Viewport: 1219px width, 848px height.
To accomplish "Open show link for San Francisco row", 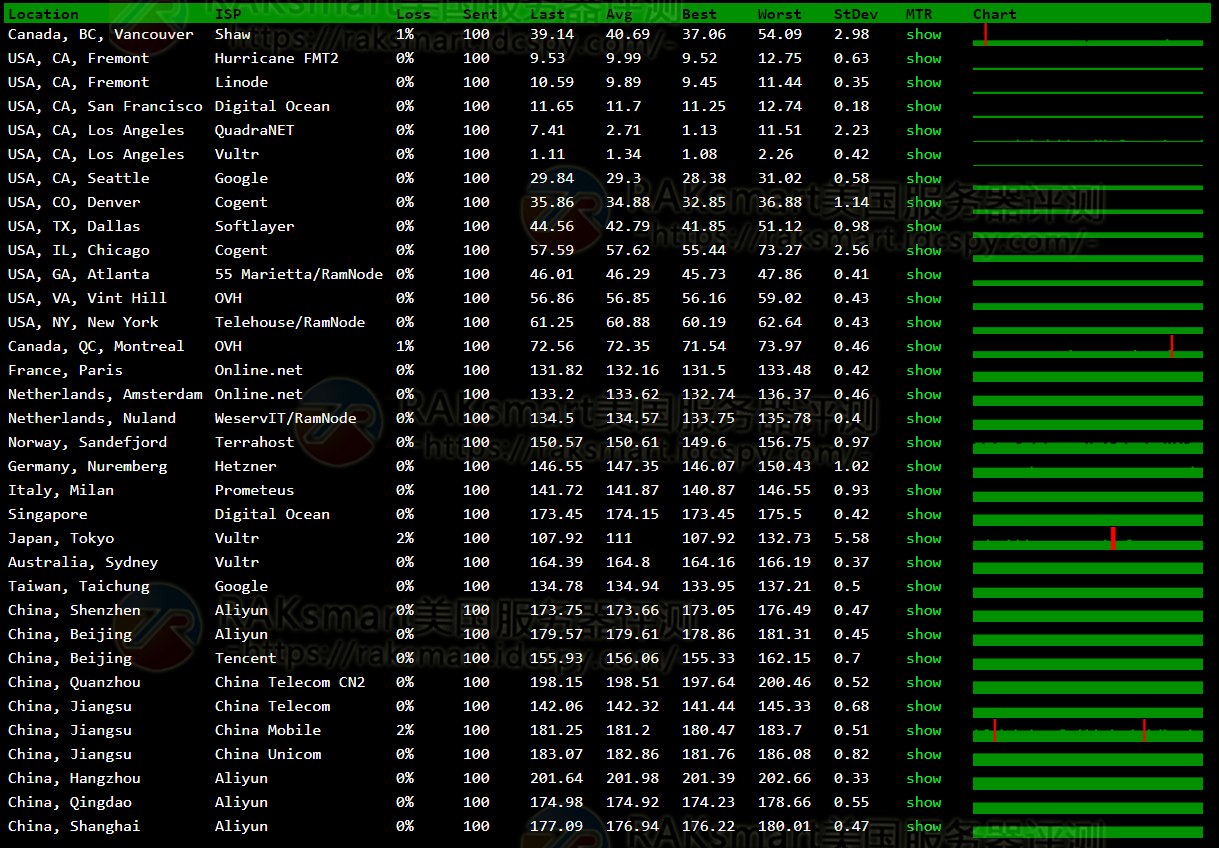I will click(924, 106).
